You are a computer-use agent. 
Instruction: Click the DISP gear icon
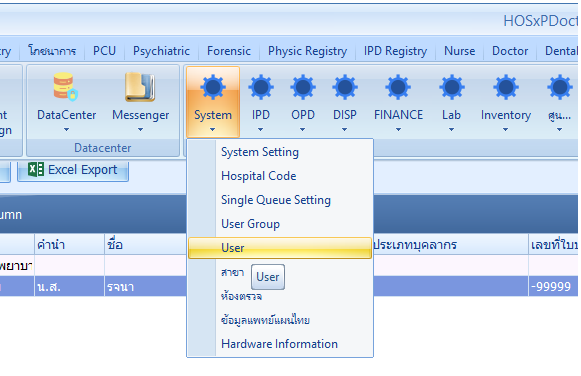point(345,87)
